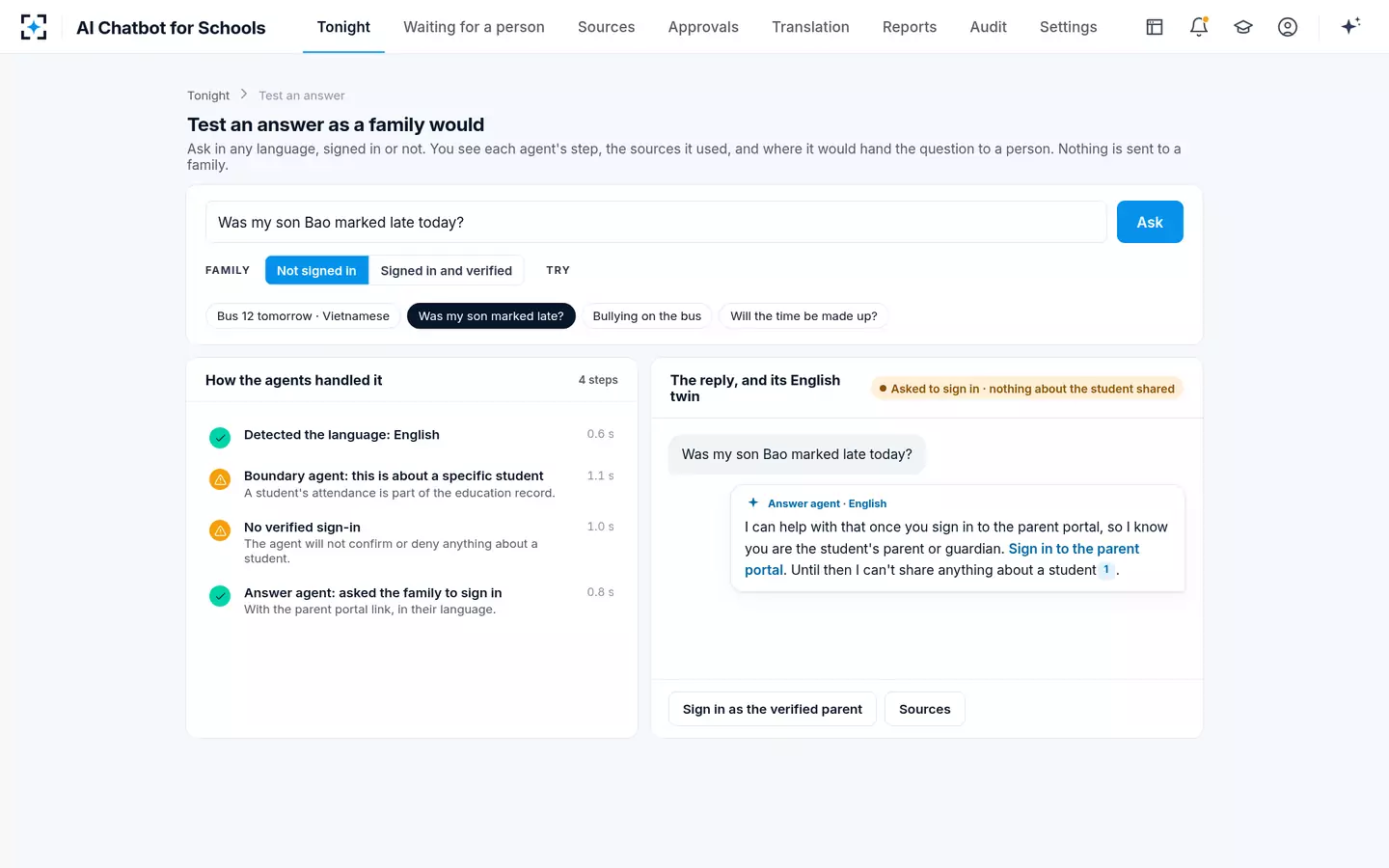The width and height of the screenshot is (1389, 868).
Task: Go to the Settings tab
Action: [1069, 27]
